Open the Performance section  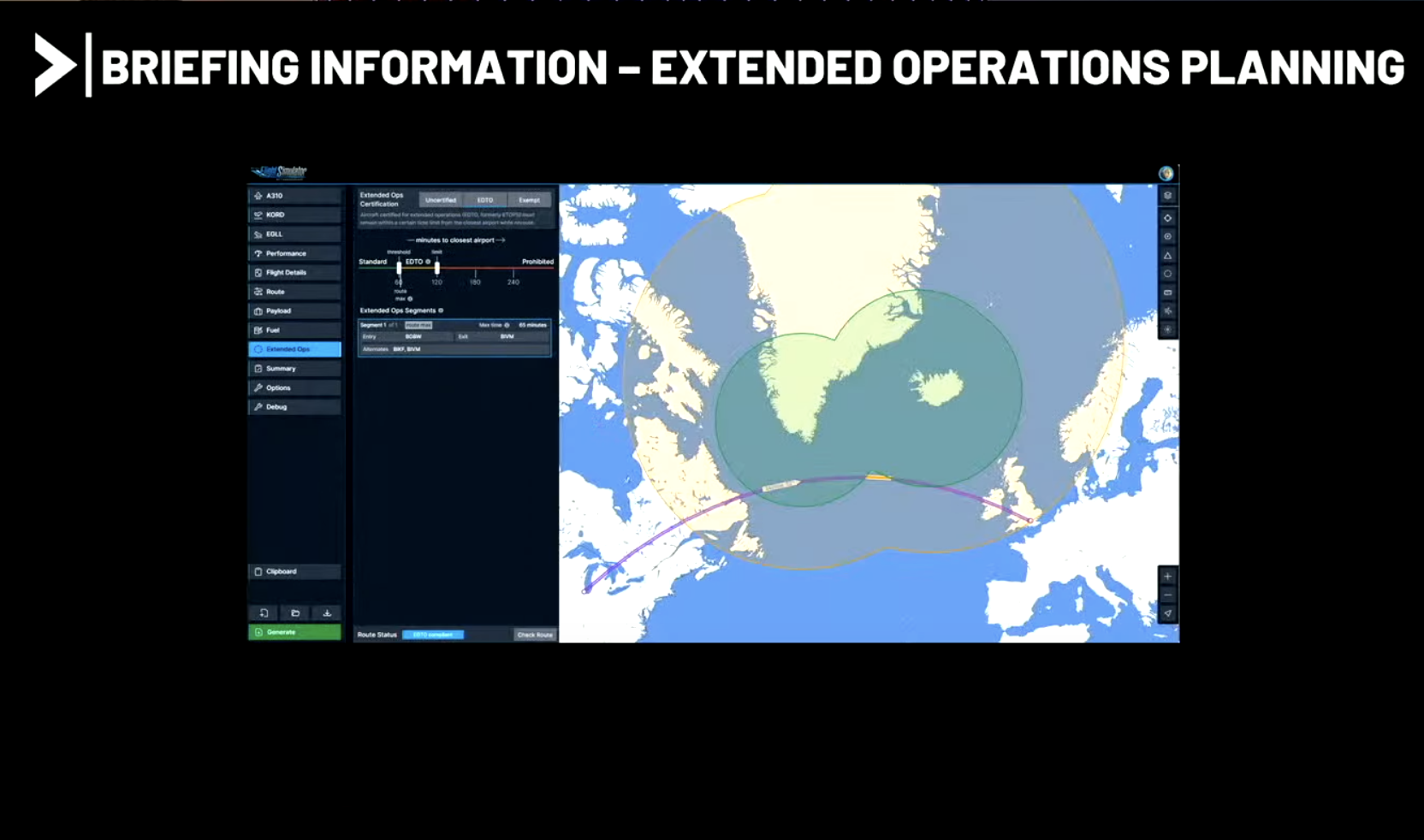click(x=294, y=253)
